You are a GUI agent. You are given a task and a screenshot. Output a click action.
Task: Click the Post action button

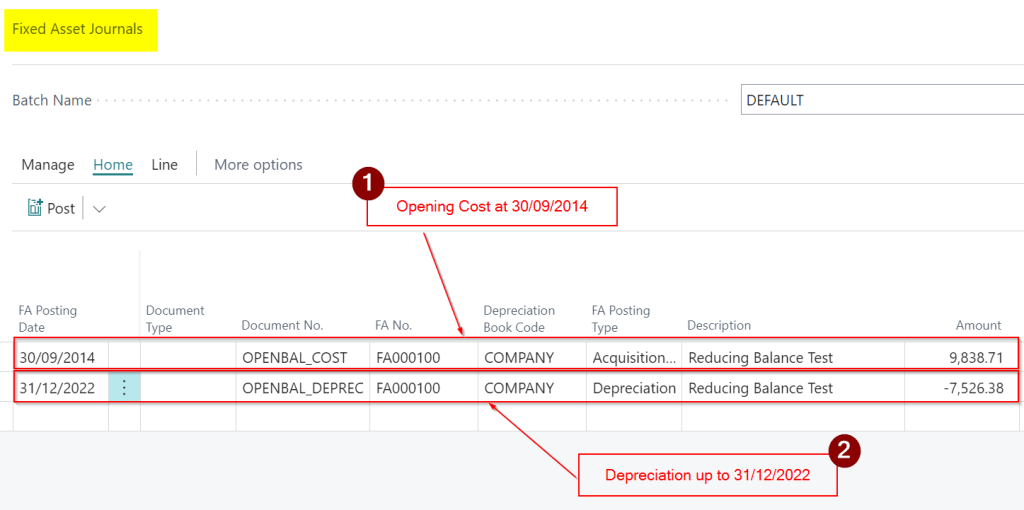pyautogui.click(x=51, y=208)
